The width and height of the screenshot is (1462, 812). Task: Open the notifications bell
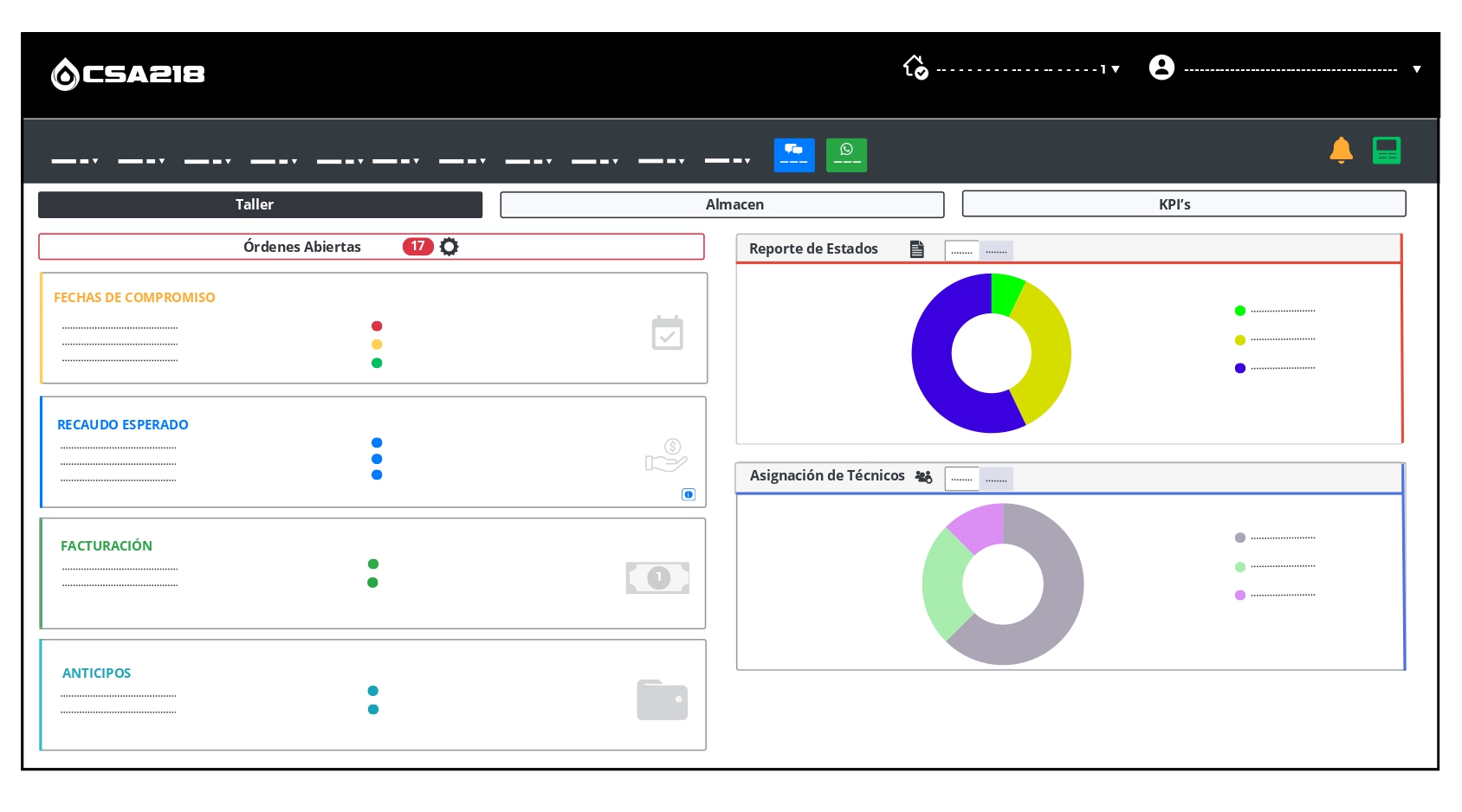pos(1340,151)
